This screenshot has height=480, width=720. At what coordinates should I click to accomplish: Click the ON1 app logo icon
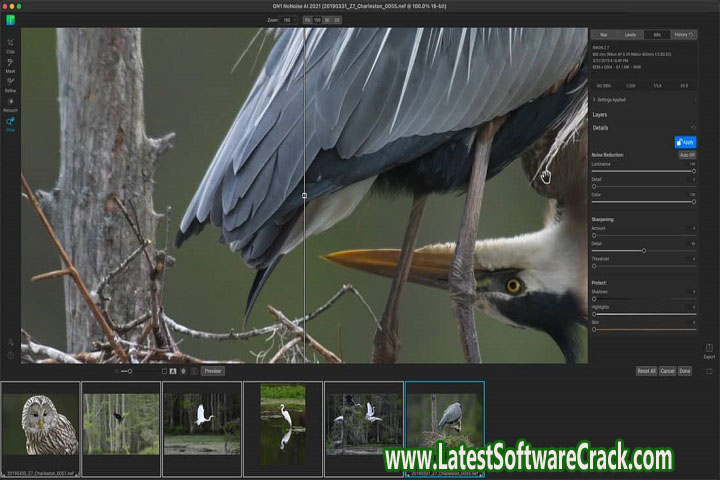click(11, 20)
